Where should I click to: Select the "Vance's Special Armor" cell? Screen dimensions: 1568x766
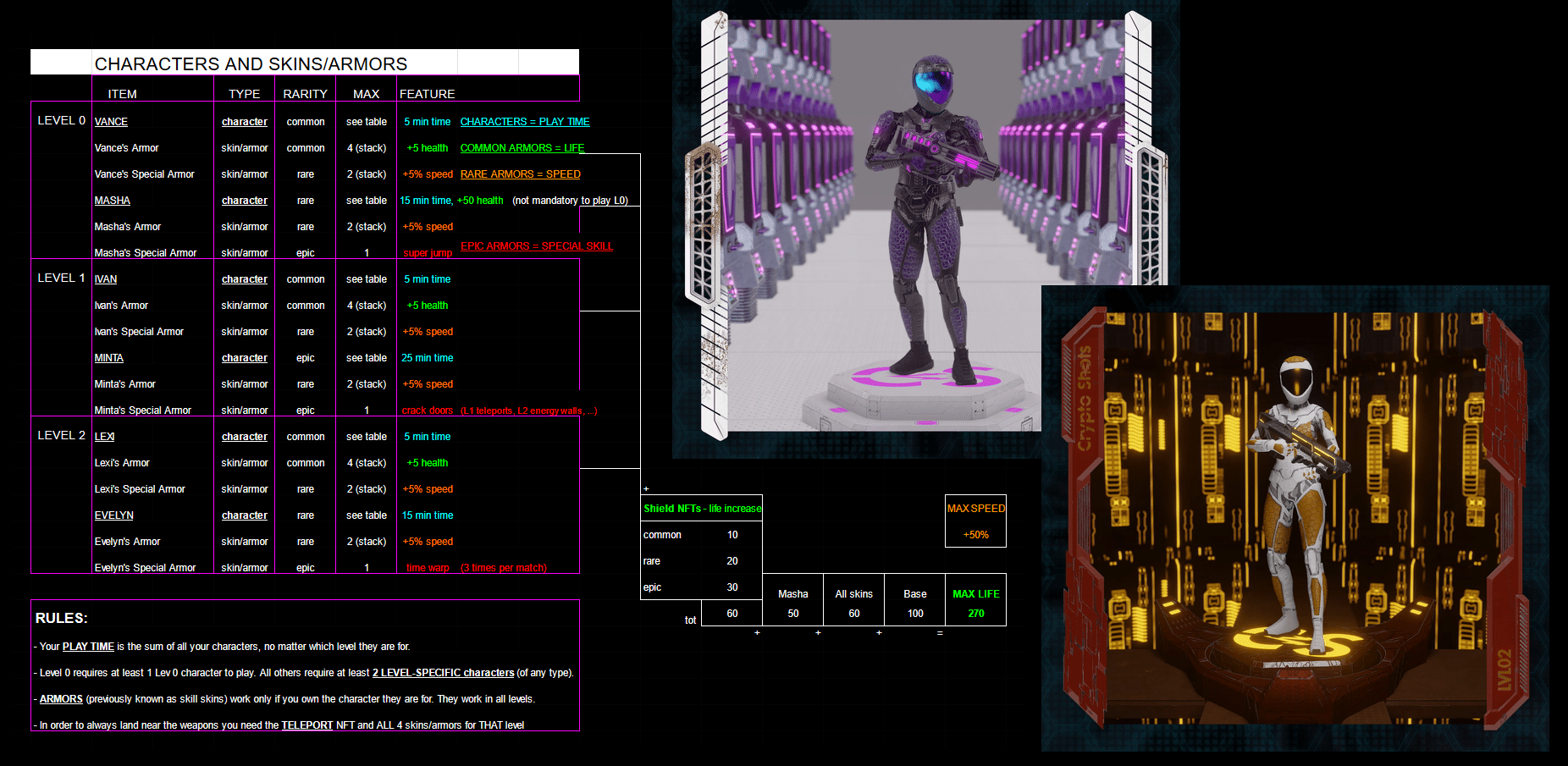pos(145,174)
